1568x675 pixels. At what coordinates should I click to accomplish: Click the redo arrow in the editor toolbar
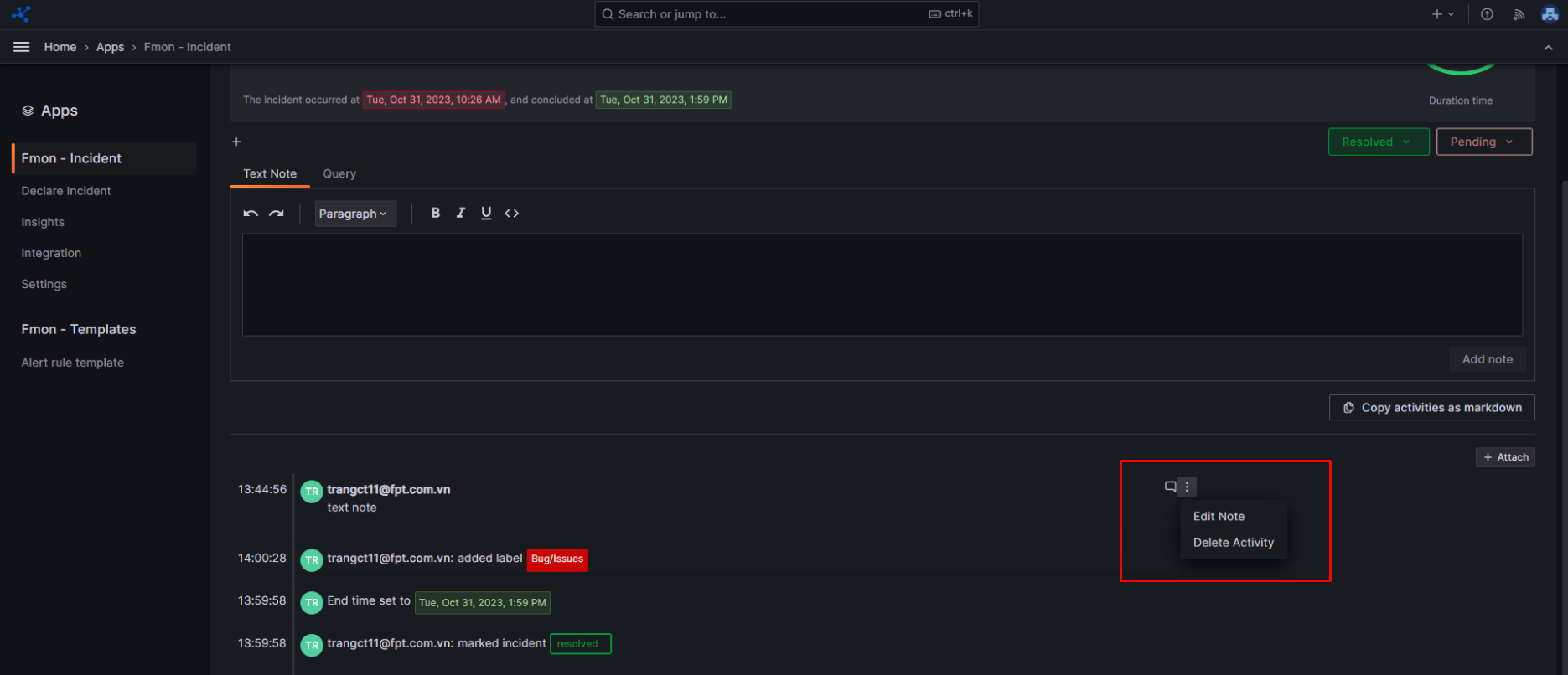276,214
